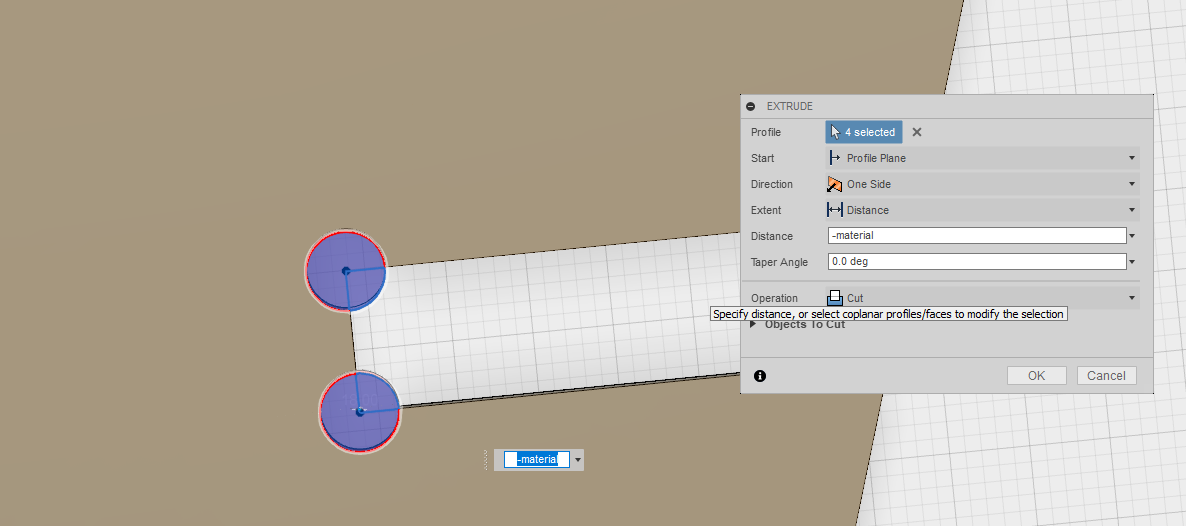Click the grip handle beside the floating distance input
The image size is (1186, 526).
pyautogui.click(x=486, y=459)
